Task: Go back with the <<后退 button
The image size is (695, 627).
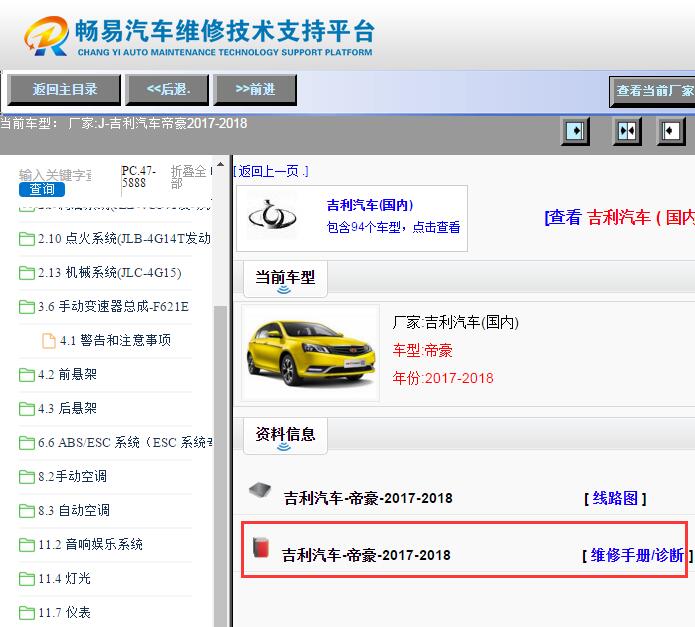Action: pos(167,90)
